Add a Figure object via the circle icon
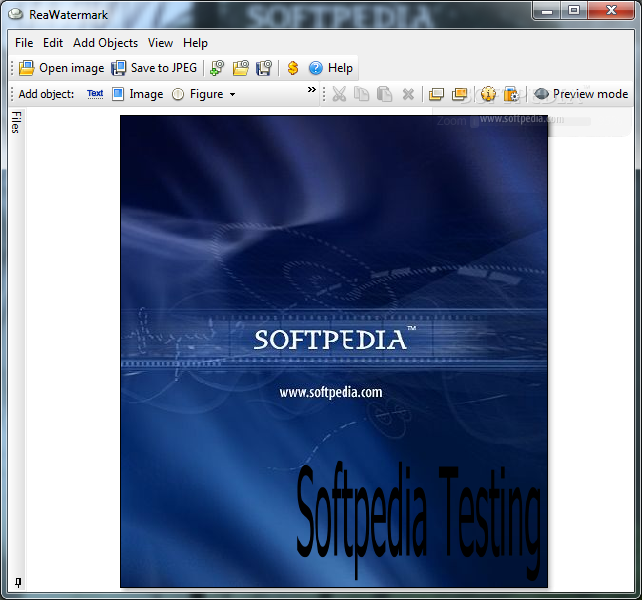The image size is (642, 600). pyautogui.click(x=178, y=94)
